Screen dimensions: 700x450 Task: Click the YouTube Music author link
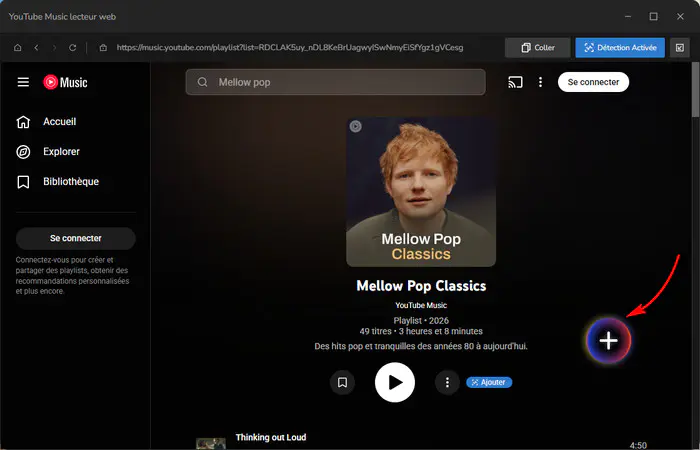(421, 305)
